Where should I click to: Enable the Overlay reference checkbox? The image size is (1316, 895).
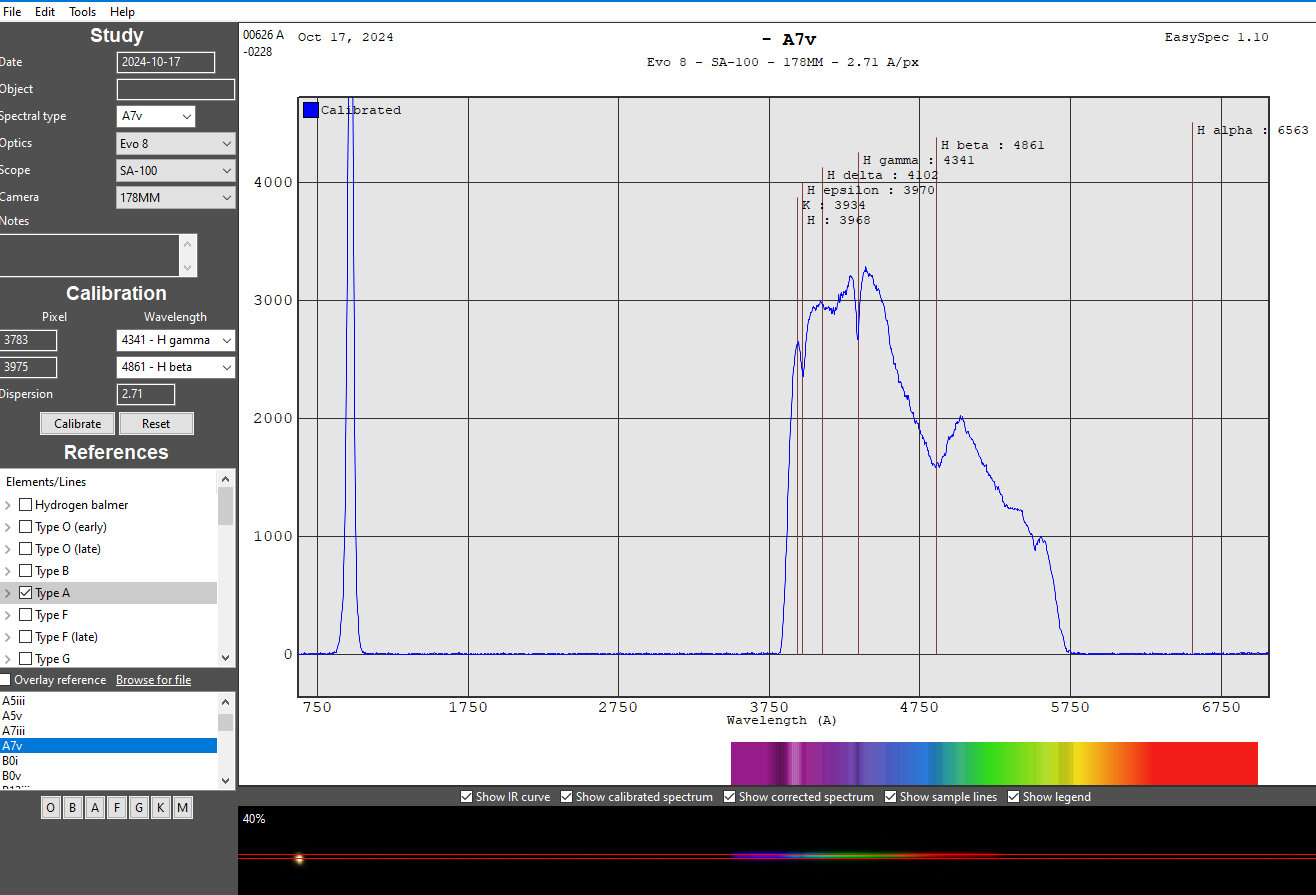click(x=5, y=680)
